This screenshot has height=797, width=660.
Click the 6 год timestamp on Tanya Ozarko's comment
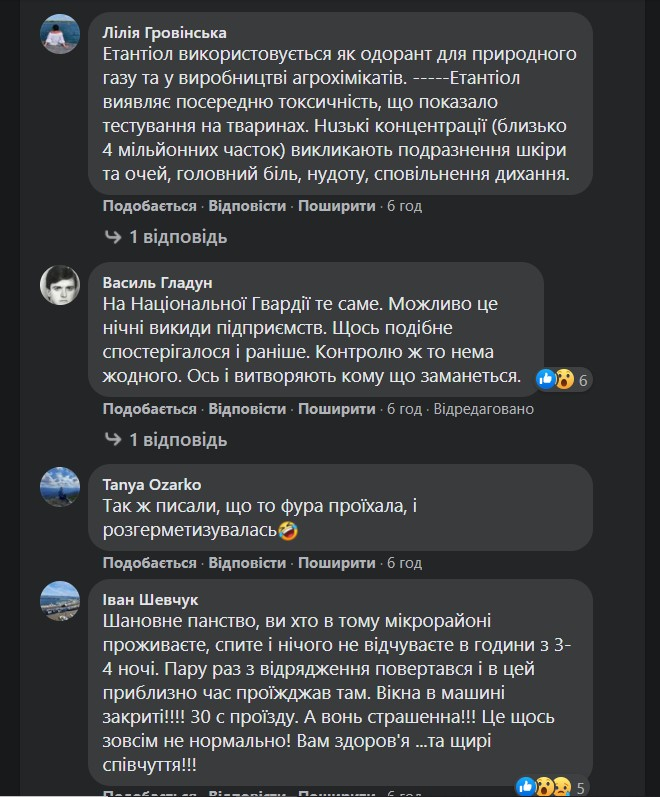(x=404, y=563)
